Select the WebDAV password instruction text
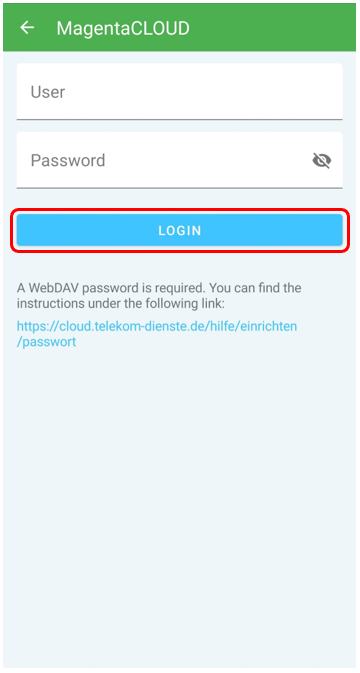 click(159, 296)
